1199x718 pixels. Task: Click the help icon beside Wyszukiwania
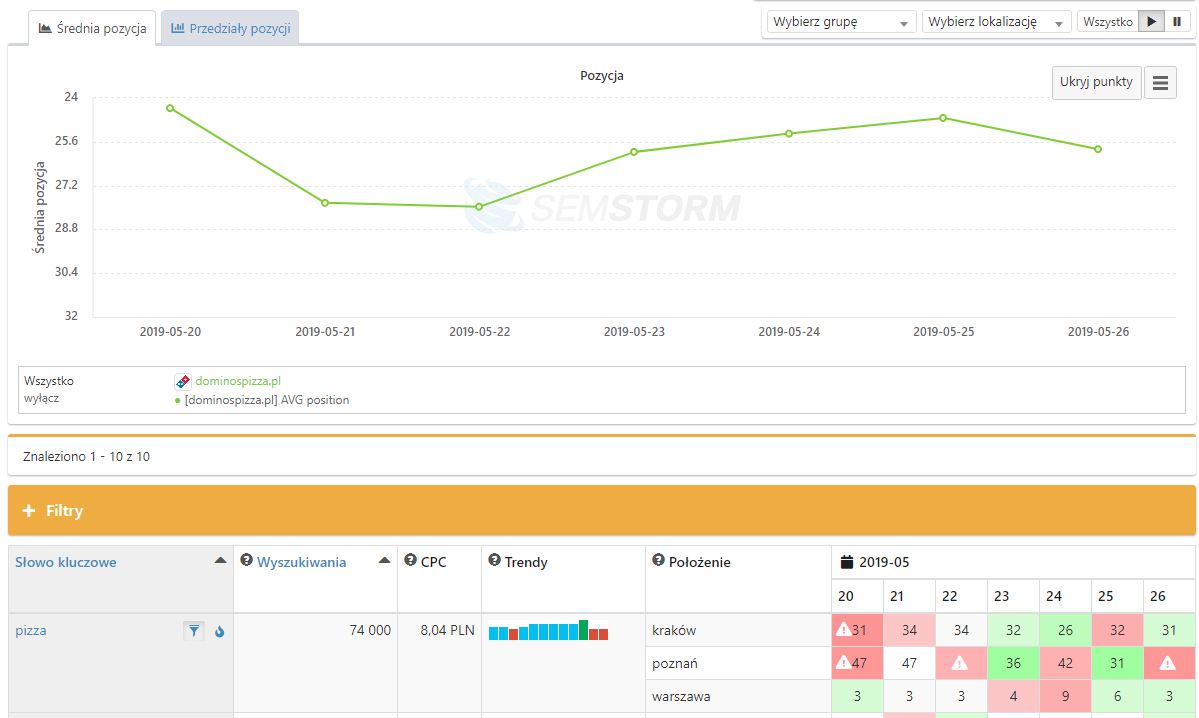[246, 561]
